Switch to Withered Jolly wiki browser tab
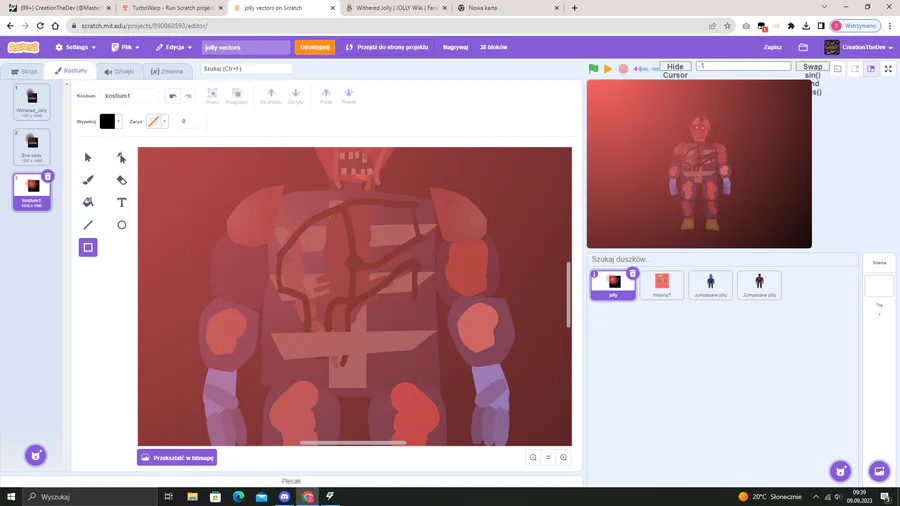 point(397,8)
